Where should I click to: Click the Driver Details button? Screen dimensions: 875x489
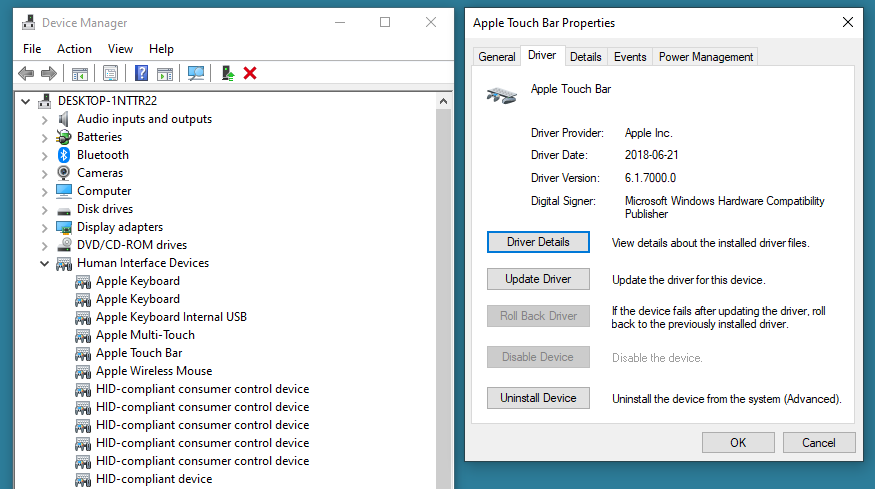click(538, 242)
